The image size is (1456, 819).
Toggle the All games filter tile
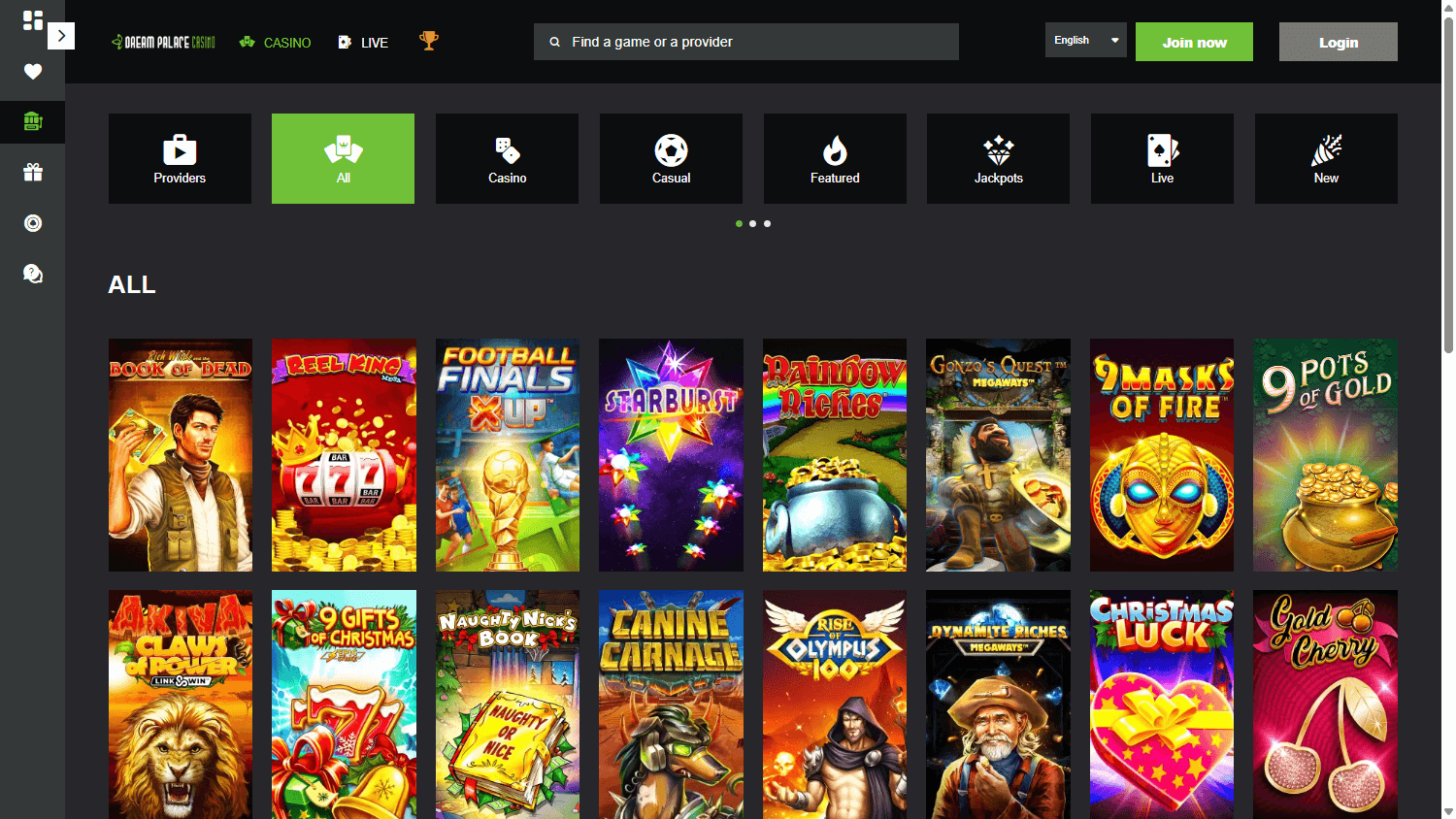[343, 158]
